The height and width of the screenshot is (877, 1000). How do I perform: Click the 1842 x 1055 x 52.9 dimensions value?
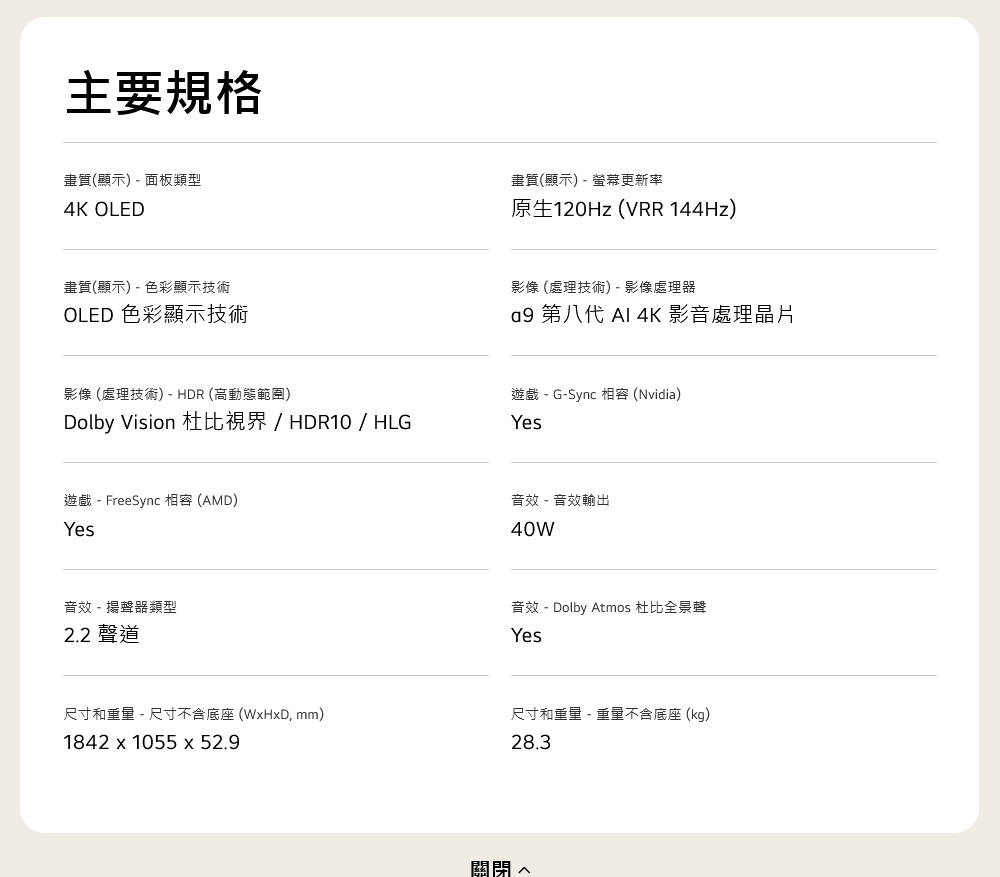click(151, 742)
